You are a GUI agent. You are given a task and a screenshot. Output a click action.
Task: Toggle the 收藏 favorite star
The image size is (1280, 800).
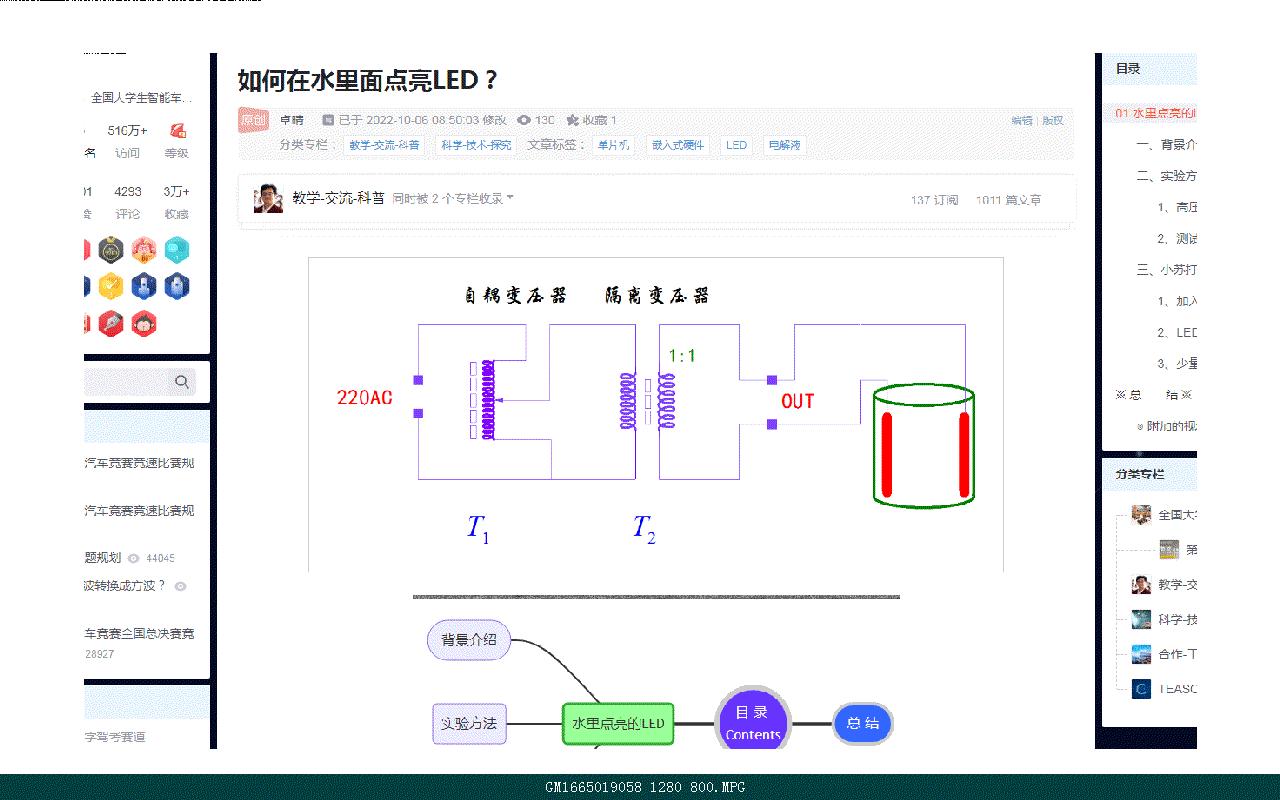click(571, 120)
